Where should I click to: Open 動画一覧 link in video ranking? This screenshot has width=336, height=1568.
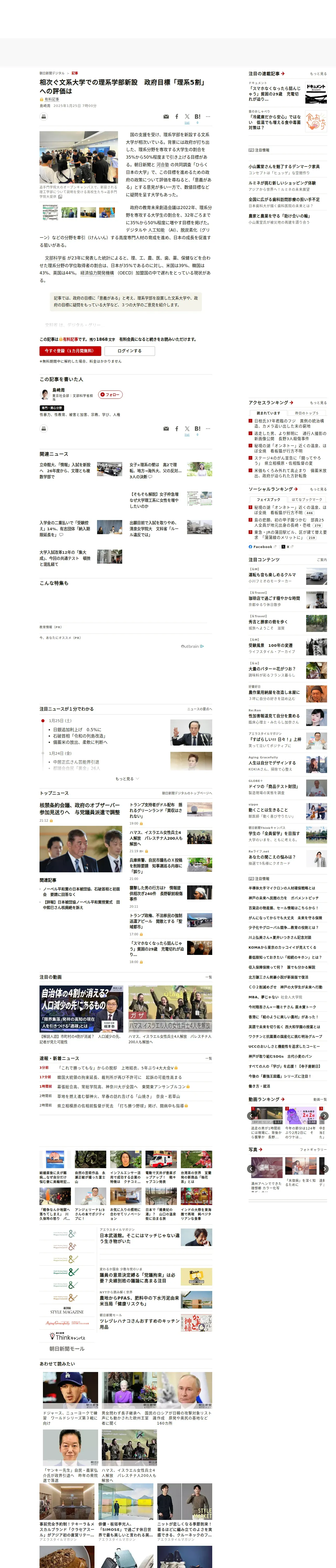coord(320,1099)
